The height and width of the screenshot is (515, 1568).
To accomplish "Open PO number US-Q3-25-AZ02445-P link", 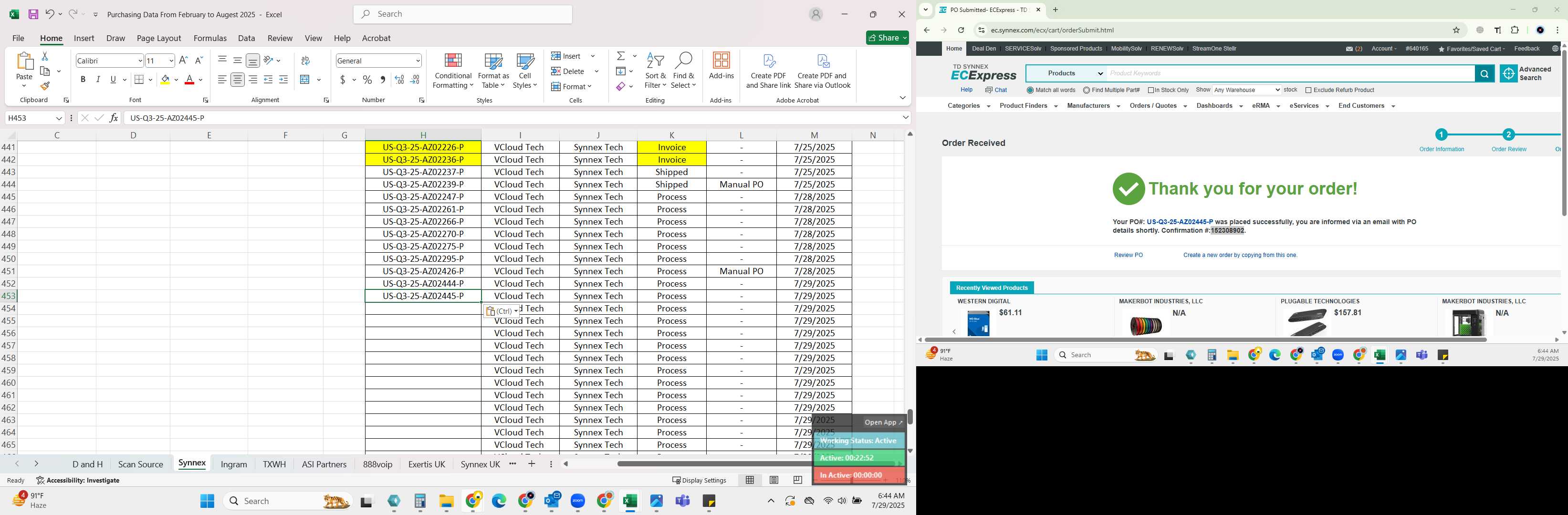I will click(x=1179, y=222).
